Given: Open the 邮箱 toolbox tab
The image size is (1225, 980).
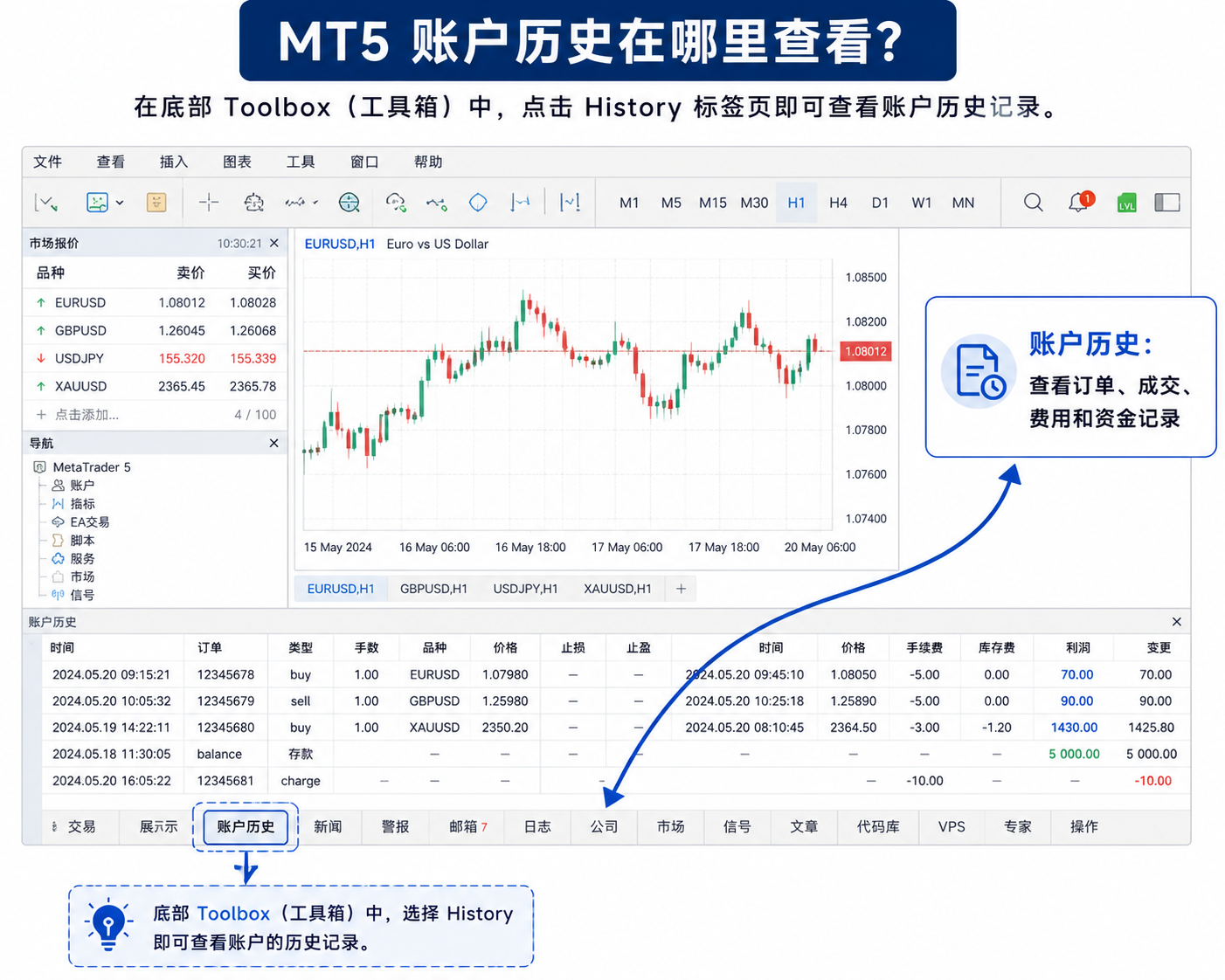Looking at the screenshot, I should [467, 826].
